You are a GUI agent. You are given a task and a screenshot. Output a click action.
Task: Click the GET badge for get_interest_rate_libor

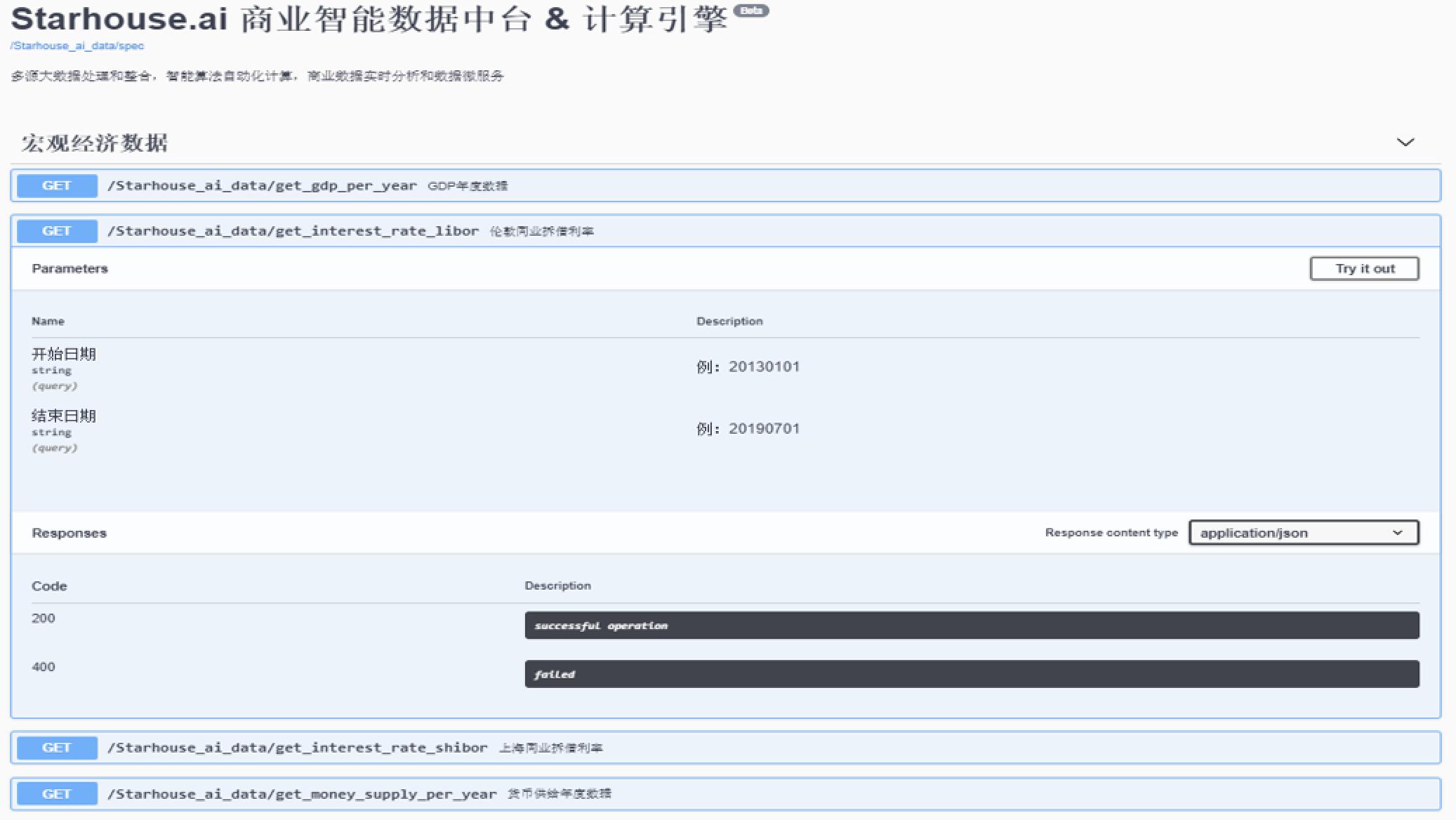click(57, 231)
